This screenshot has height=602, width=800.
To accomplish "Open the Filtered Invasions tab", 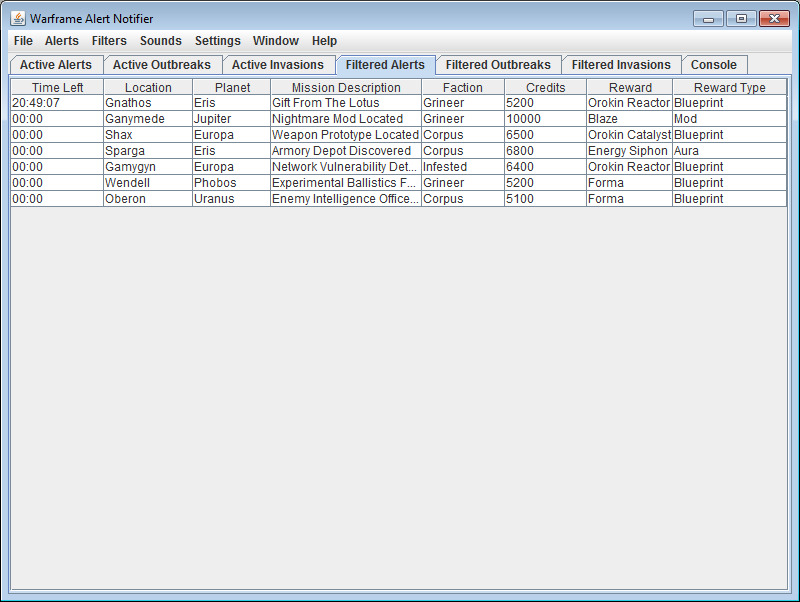I will (621, 65).
